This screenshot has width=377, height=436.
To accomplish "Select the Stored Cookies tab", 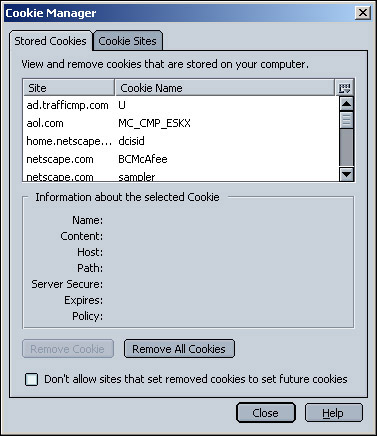I will coord(50,41).
